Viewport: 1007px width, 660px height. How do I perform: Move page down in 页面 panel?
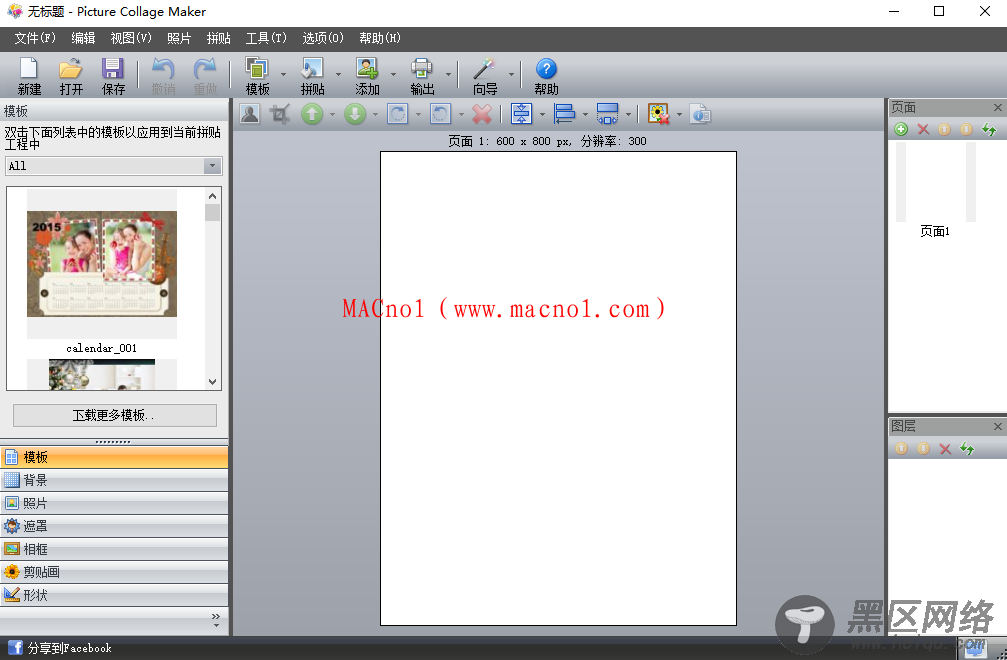tap(966, 130)
